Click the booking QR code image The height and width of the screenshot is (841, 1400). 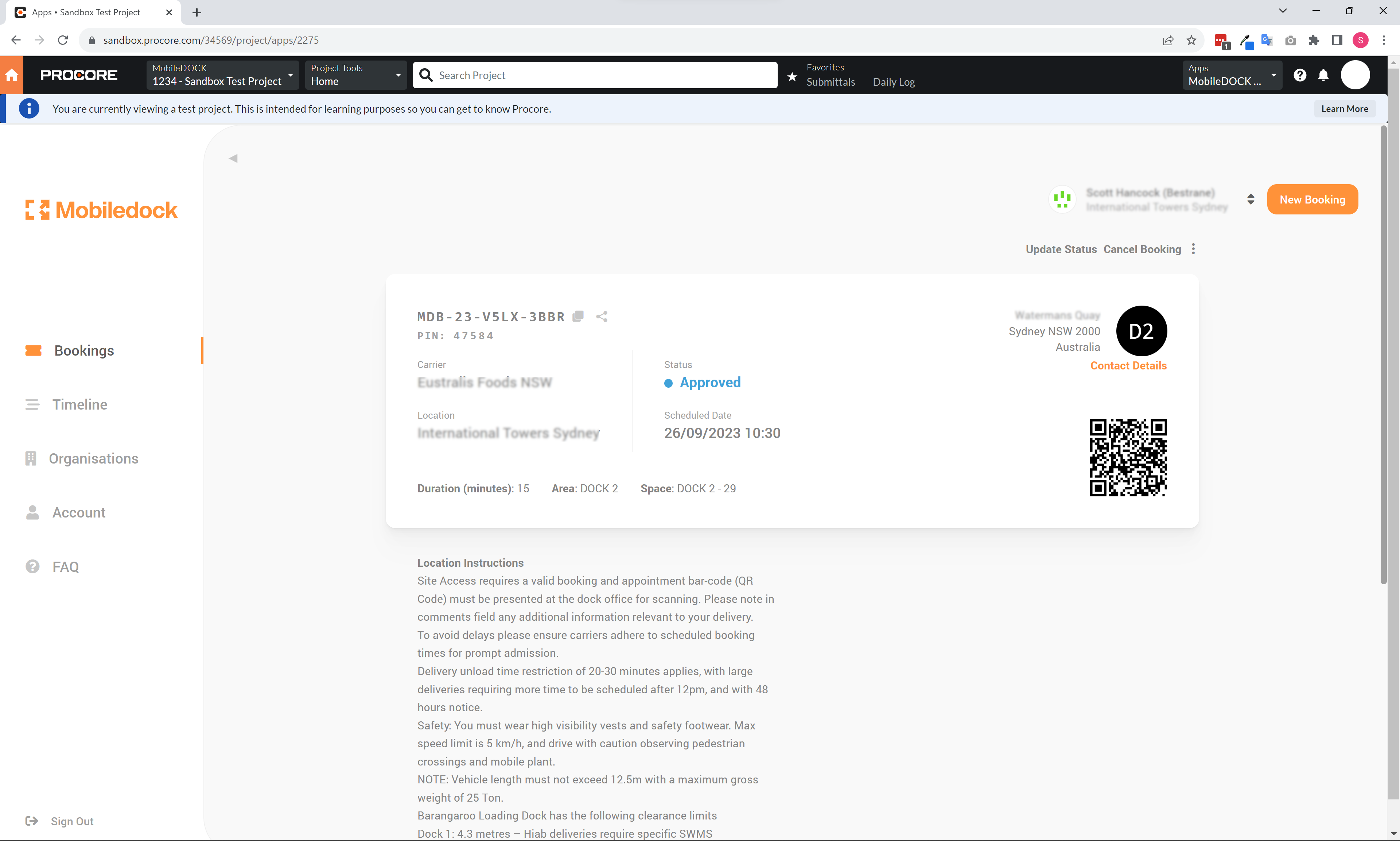(1128, 457)
